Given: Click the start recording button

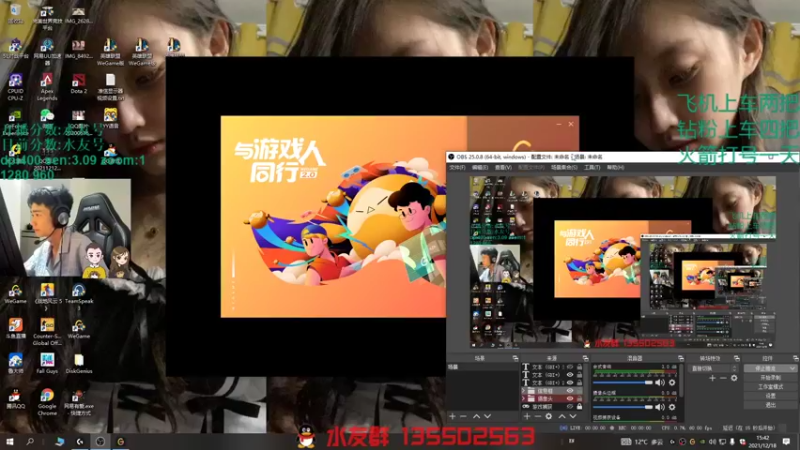Looking at the screenshot, I should 770,378.
